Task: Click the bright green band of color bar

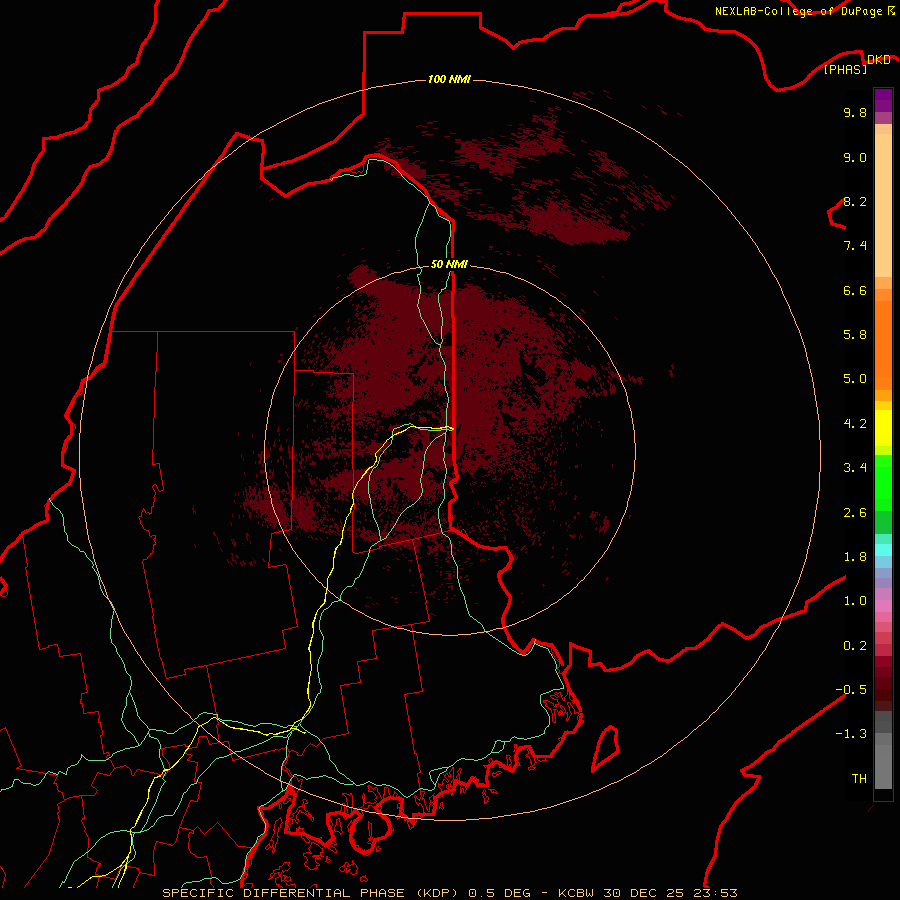Action: coord(883,482)
